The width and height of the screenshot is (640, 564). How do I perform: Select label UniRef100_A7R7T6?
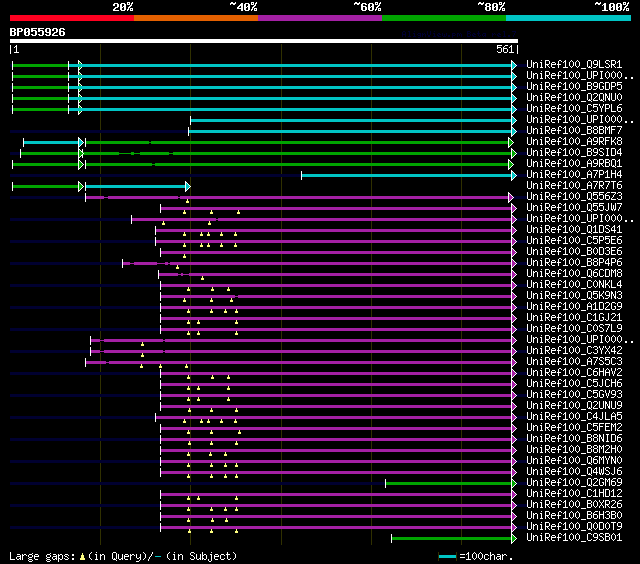click(x=574, y=186)
